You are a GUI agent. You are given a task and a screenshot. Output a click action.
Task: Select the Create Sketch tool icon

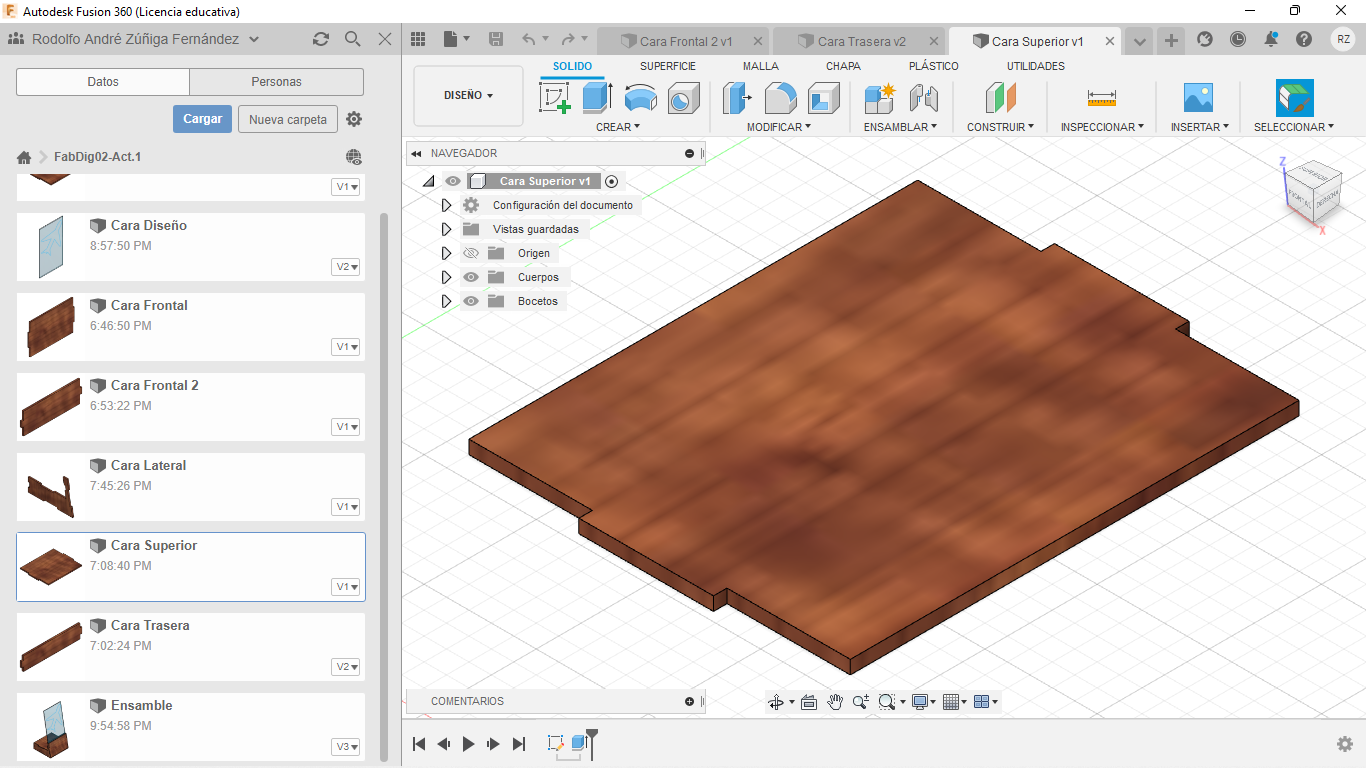(x=555, y=98)
